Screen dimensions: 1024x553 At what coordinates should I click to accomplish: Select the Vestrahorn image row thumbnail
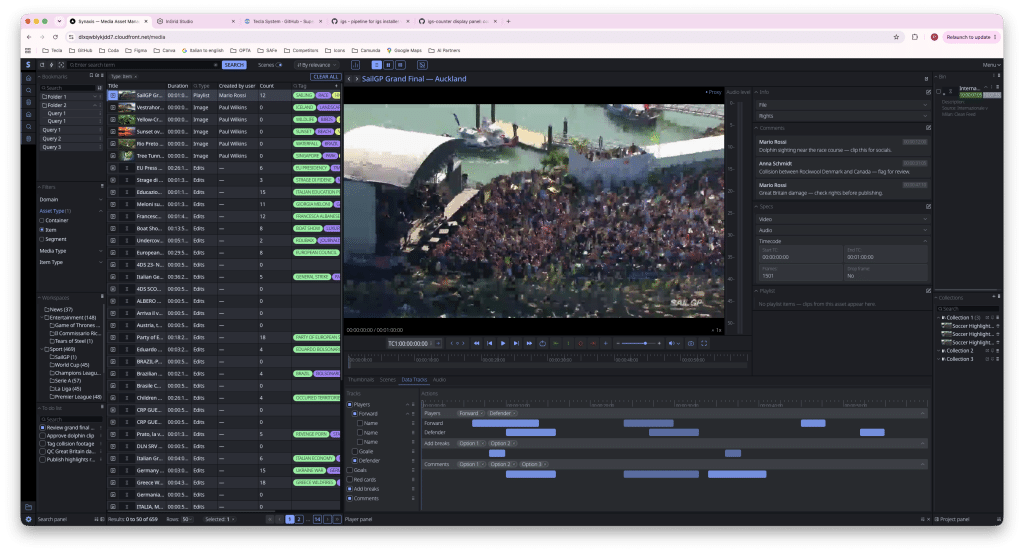[127, 108]
